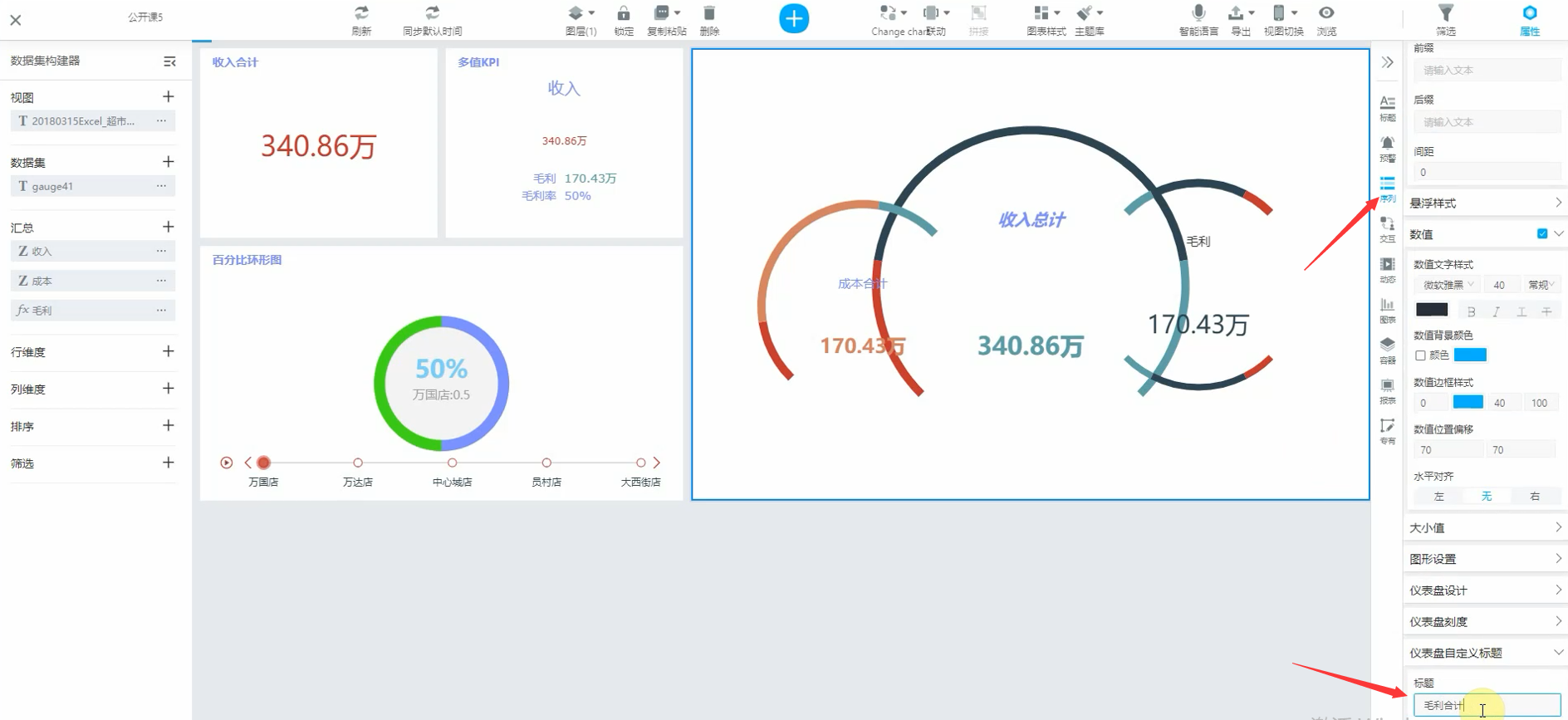The height and width of the screenshot is (720, 1568).
Task: Click the 后缀 suffix text input
Action: [x=1487, y=122]
